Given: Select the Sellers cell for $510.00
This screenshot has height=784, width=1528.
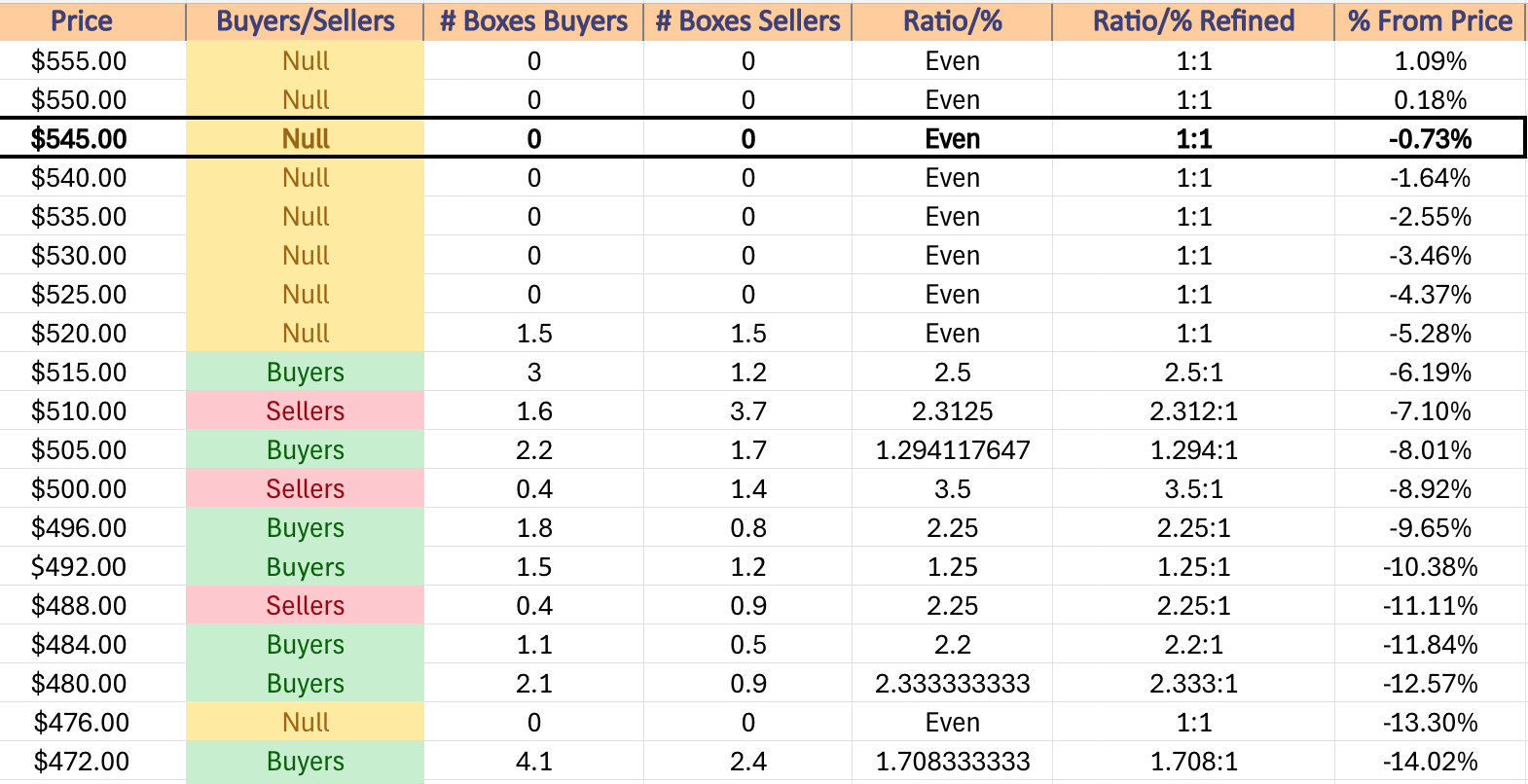Looking at the screenshot, I should click(x=305, y=410).
